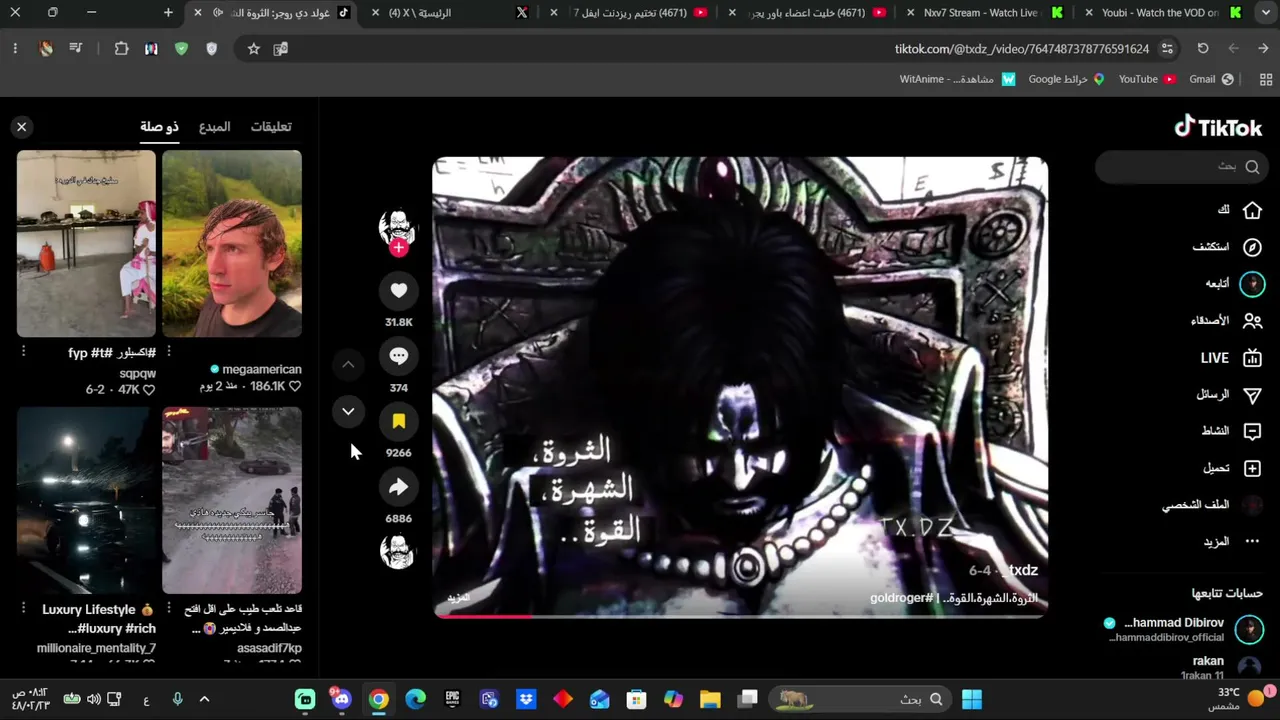Screen dimensions: 1280x720
Task: Reload the page
Action: [x=1203, y=49]
